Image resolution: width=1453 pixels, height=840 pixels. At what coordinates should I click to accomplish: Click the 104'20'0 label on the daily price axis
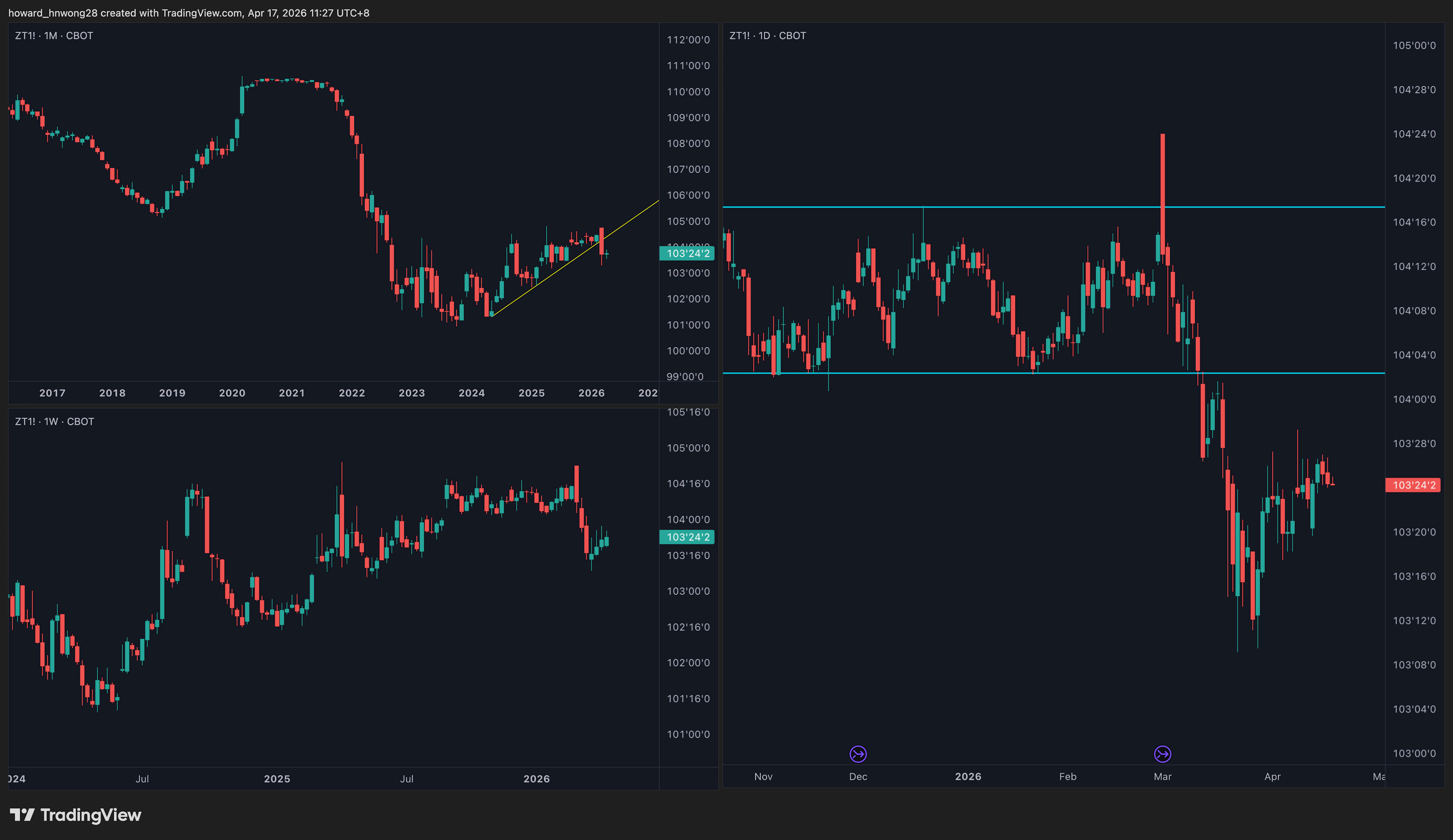1414,178
